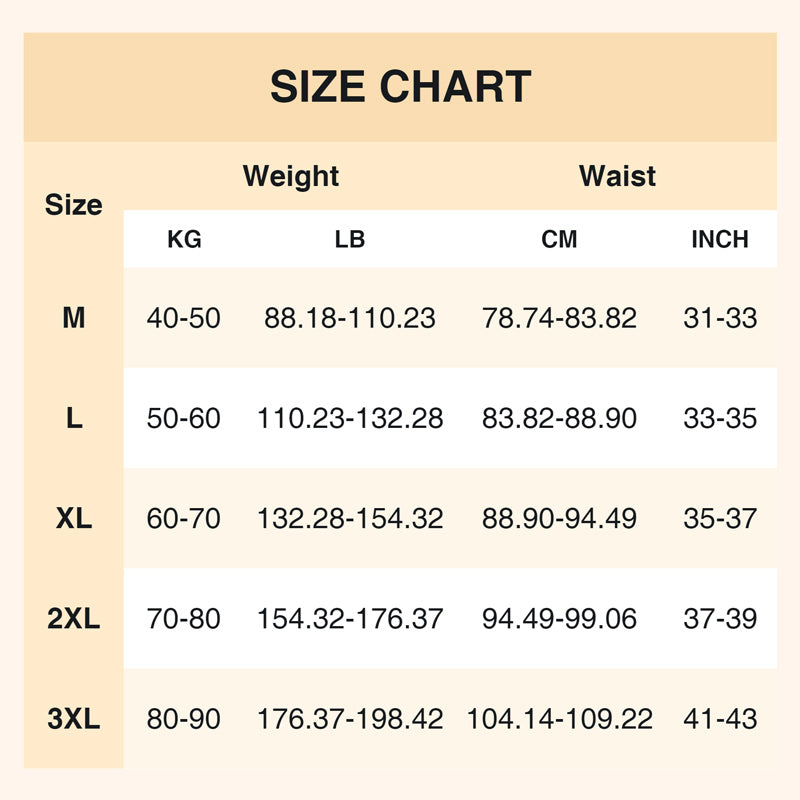The width and height of the screenshot is (800, 800).
Task: Click the LB sub-header
Action: click(350, 240)
